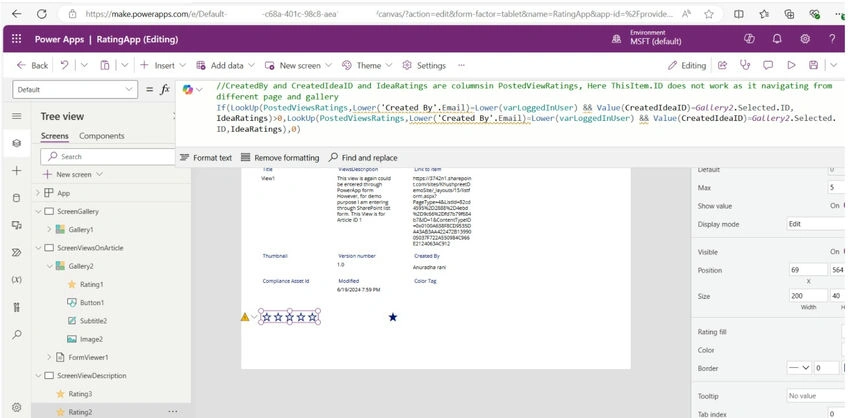Click the Back button in toolbar
850x418 pixels.
tap(33, 65)
